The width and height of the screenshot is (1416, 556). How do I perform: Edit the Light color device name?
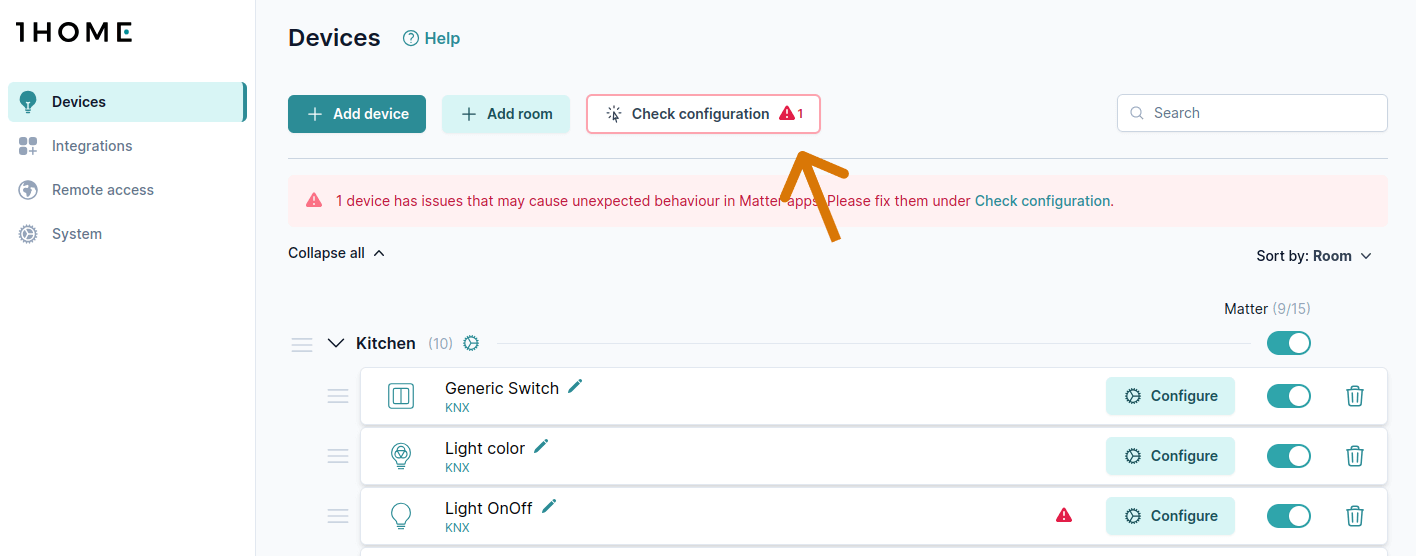(541, 446)
